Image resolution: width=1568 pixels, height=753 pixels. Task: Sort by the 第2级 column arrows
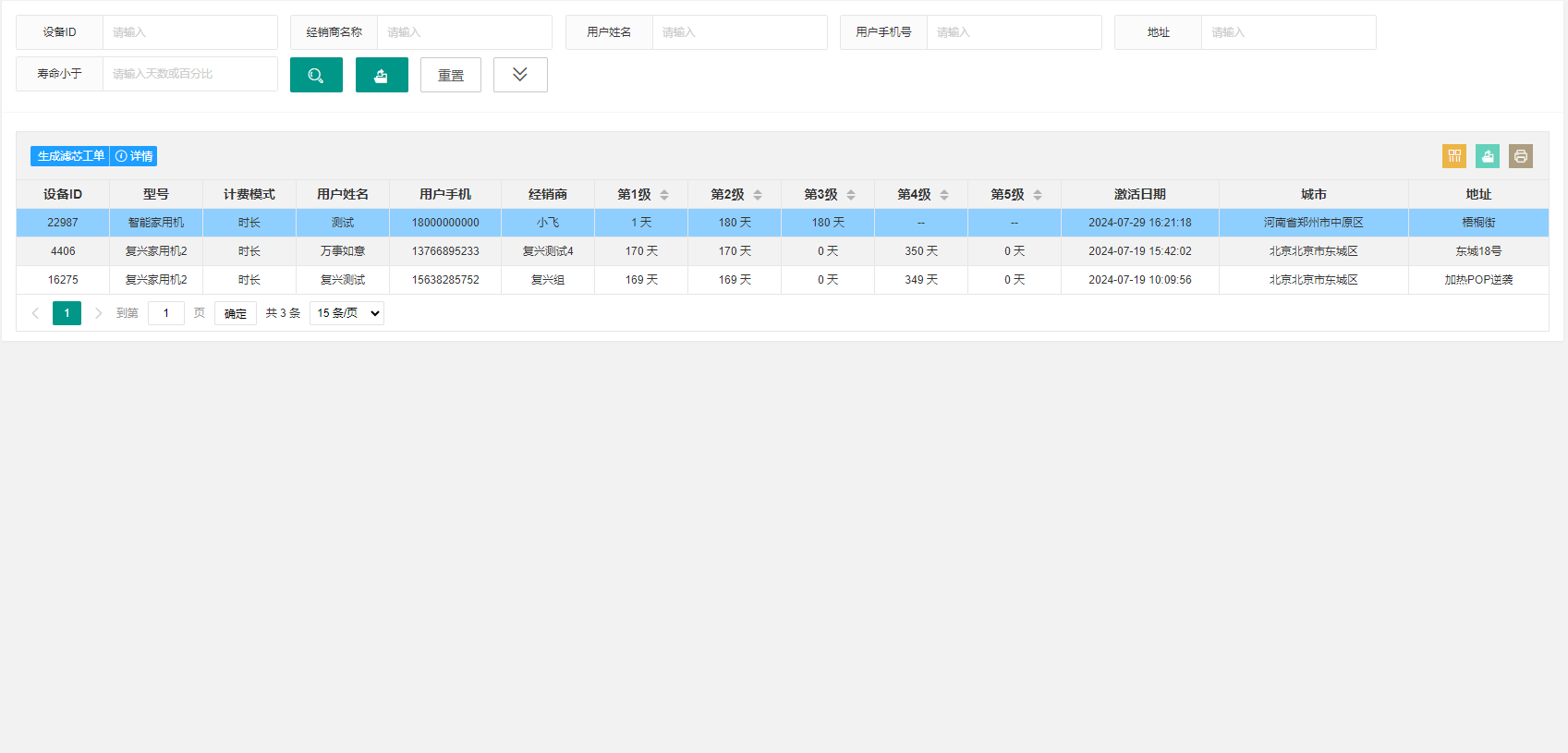coord(758,195)
